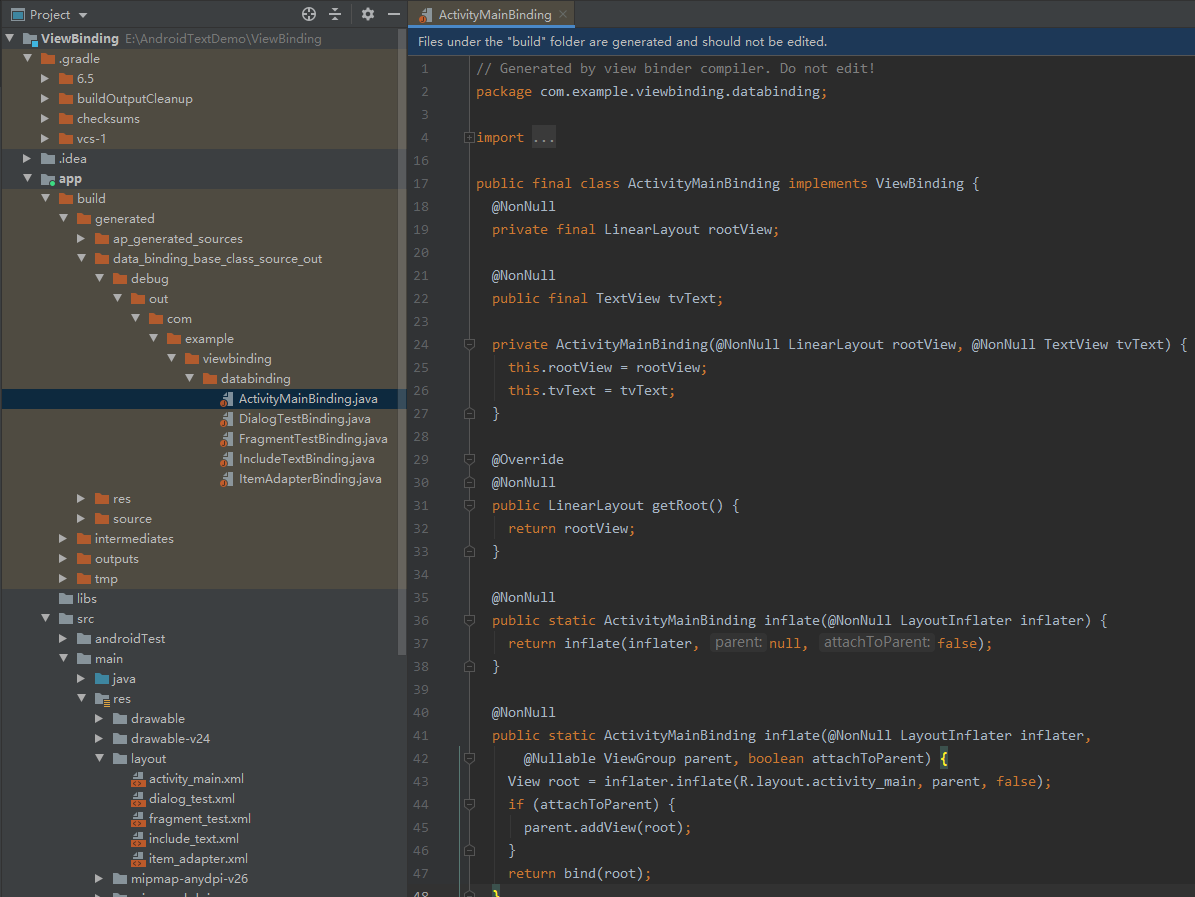Click the dialog_test.xml layout file icon

(x=138, y=799)
